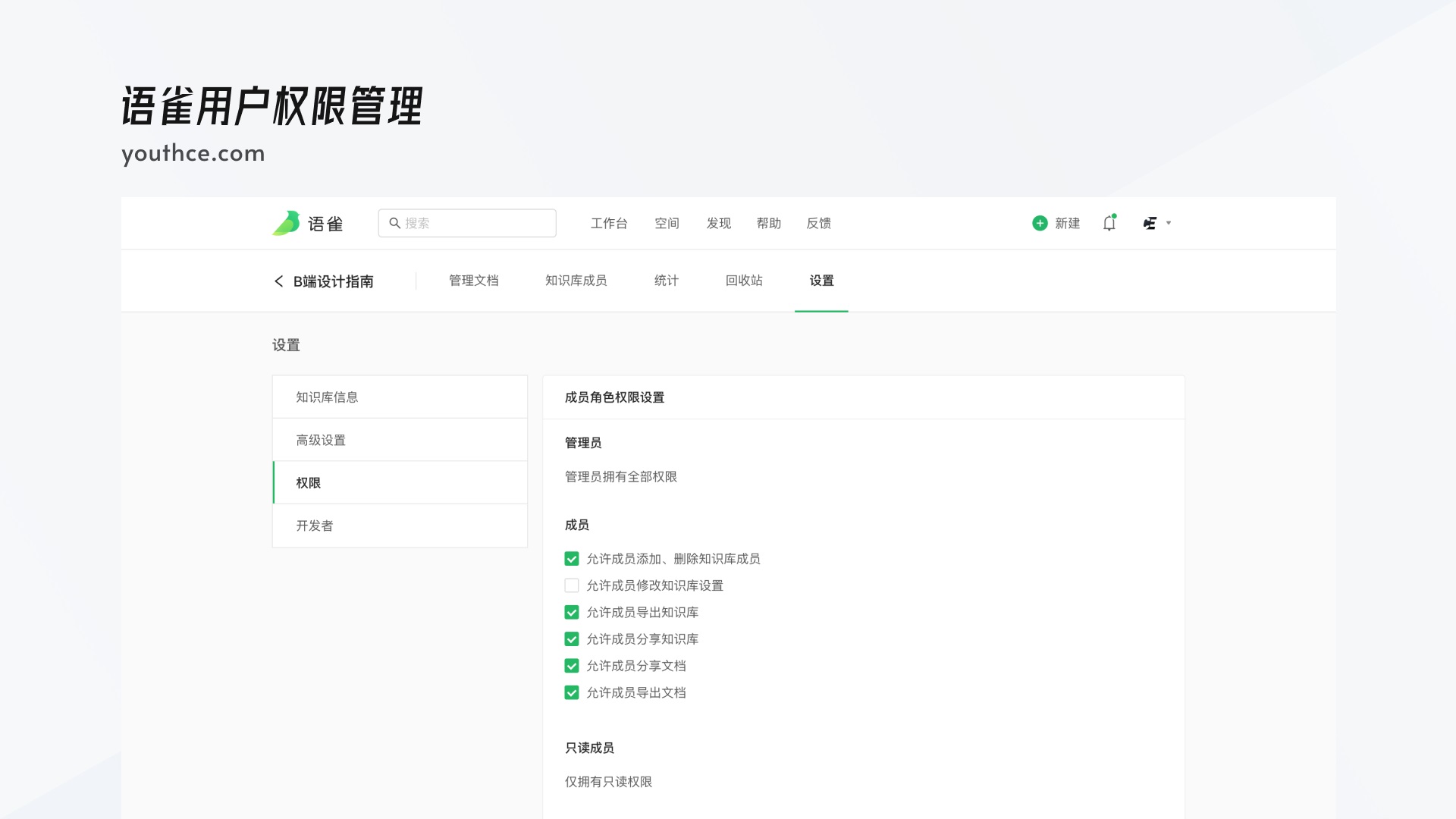This screenshot has height=819, width=1456.
Task: Click the search magnifier icon
Action: pos(395,223)
